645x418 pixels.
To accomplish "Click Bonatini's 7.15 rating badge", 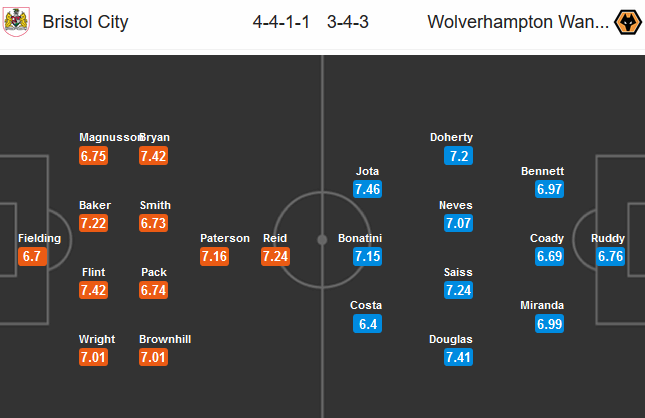I will click(x=367, y=256).
